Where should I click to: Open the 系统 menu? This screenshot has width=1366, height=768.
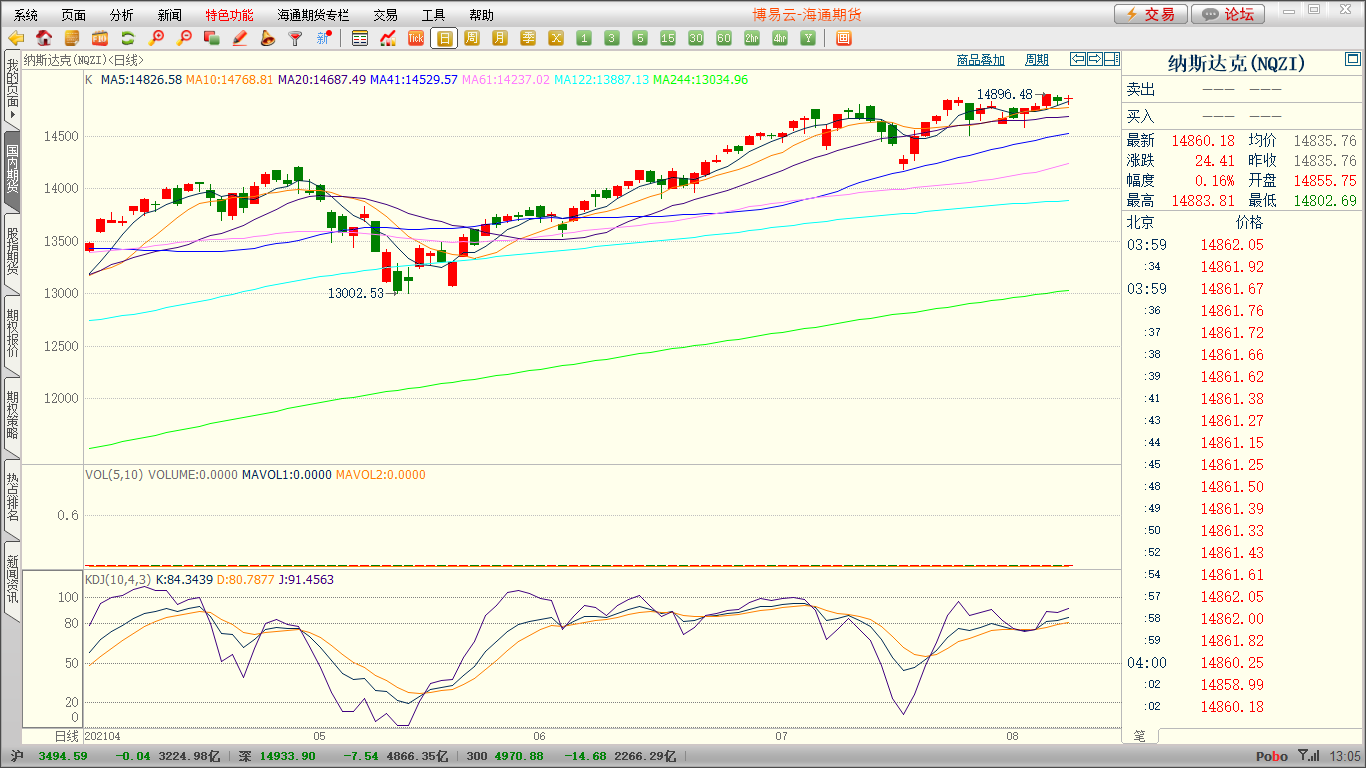pyautogui.click(x=26, y=15)
